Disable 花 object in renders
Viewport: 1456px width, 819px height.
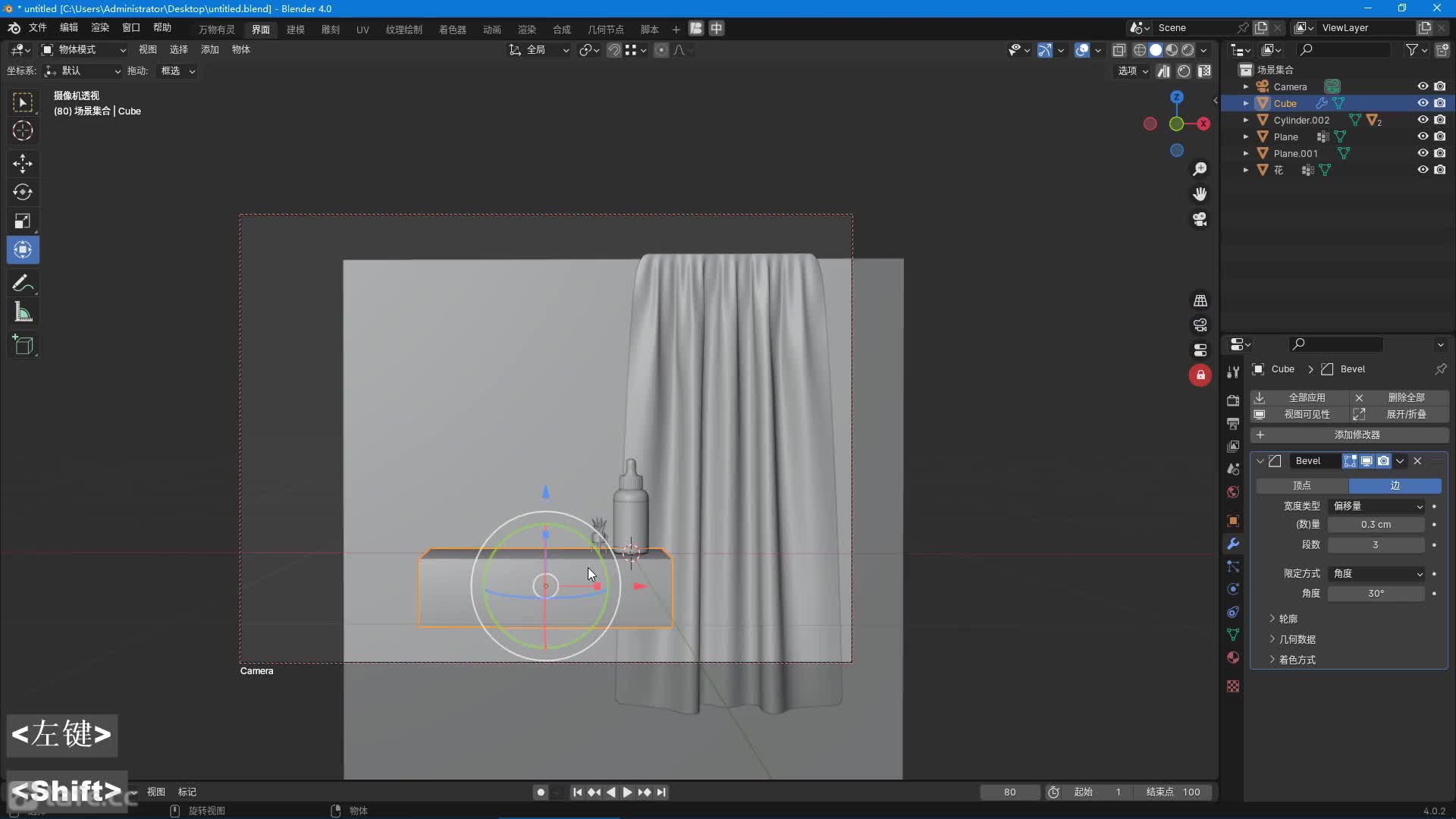(1440, 170)
